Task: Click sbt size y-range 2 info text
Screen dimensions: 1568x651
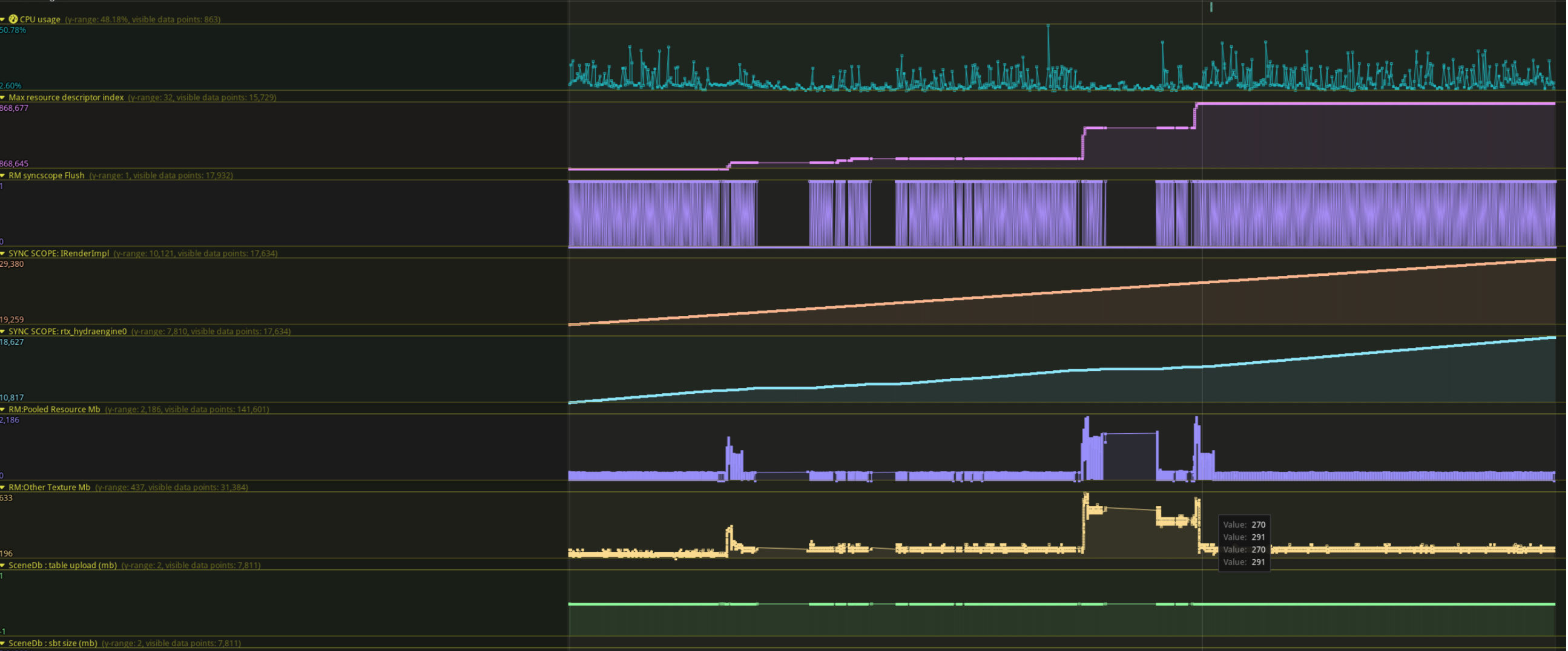Action: tap(172, 643)
